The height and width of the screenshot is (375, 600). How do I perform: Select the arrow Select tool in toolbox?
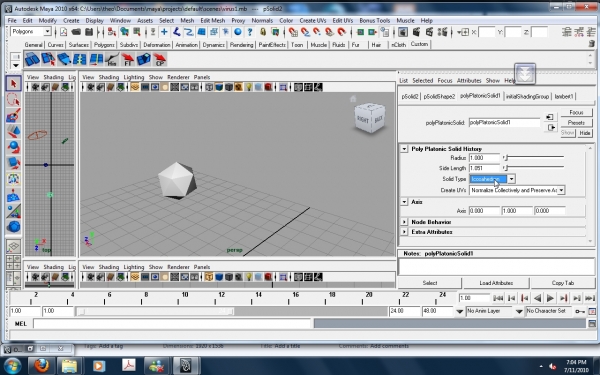(14, 83)
